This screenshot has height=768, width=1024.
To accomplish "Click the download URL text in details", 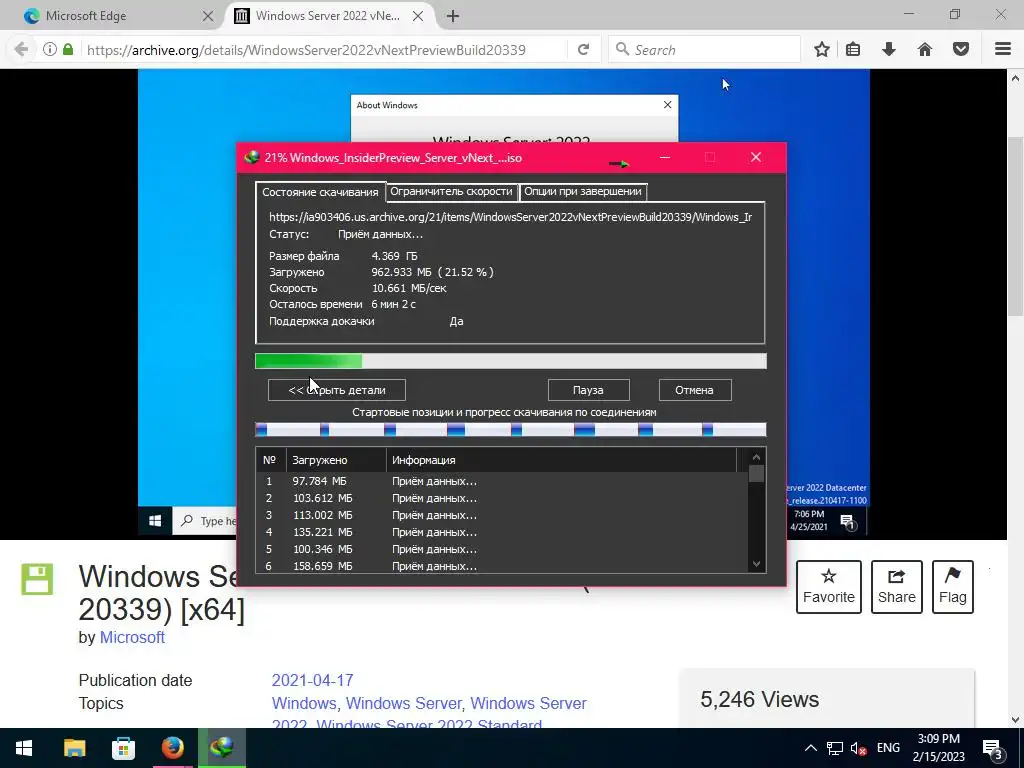I will coord(510,217).
